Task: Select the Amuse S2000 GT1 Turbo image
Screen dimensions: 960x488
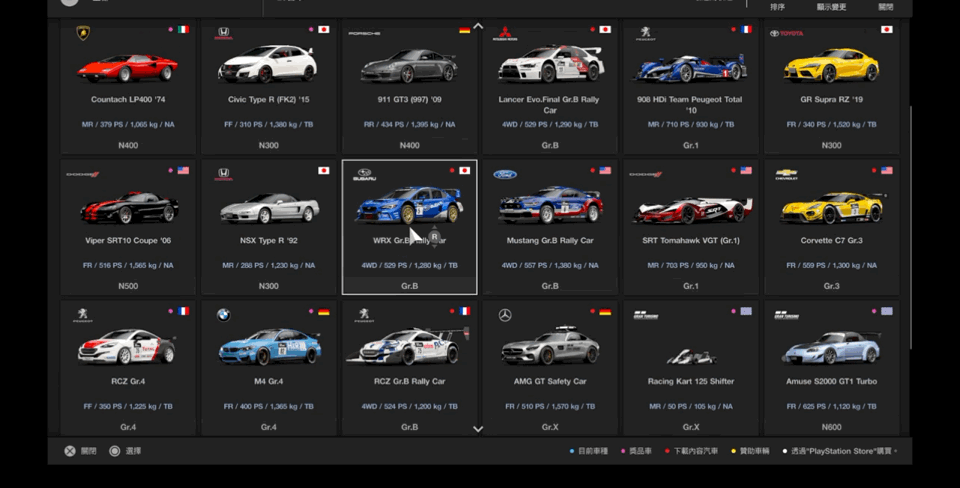Action: [831, 347]
